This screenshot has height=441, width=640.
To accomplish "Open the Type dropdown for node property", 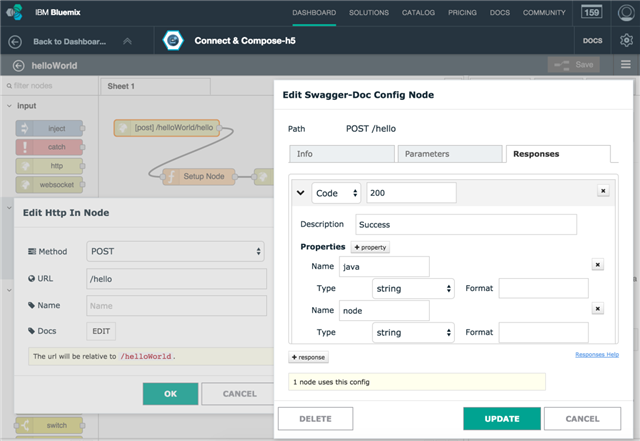I will click(413, 332).
